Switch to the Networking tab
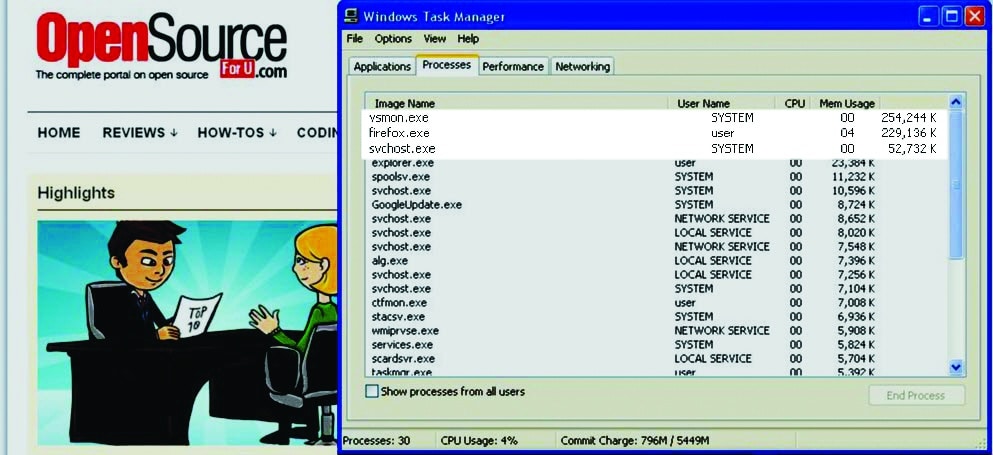This screenshot has height=455, width=993. coord(582,66)
